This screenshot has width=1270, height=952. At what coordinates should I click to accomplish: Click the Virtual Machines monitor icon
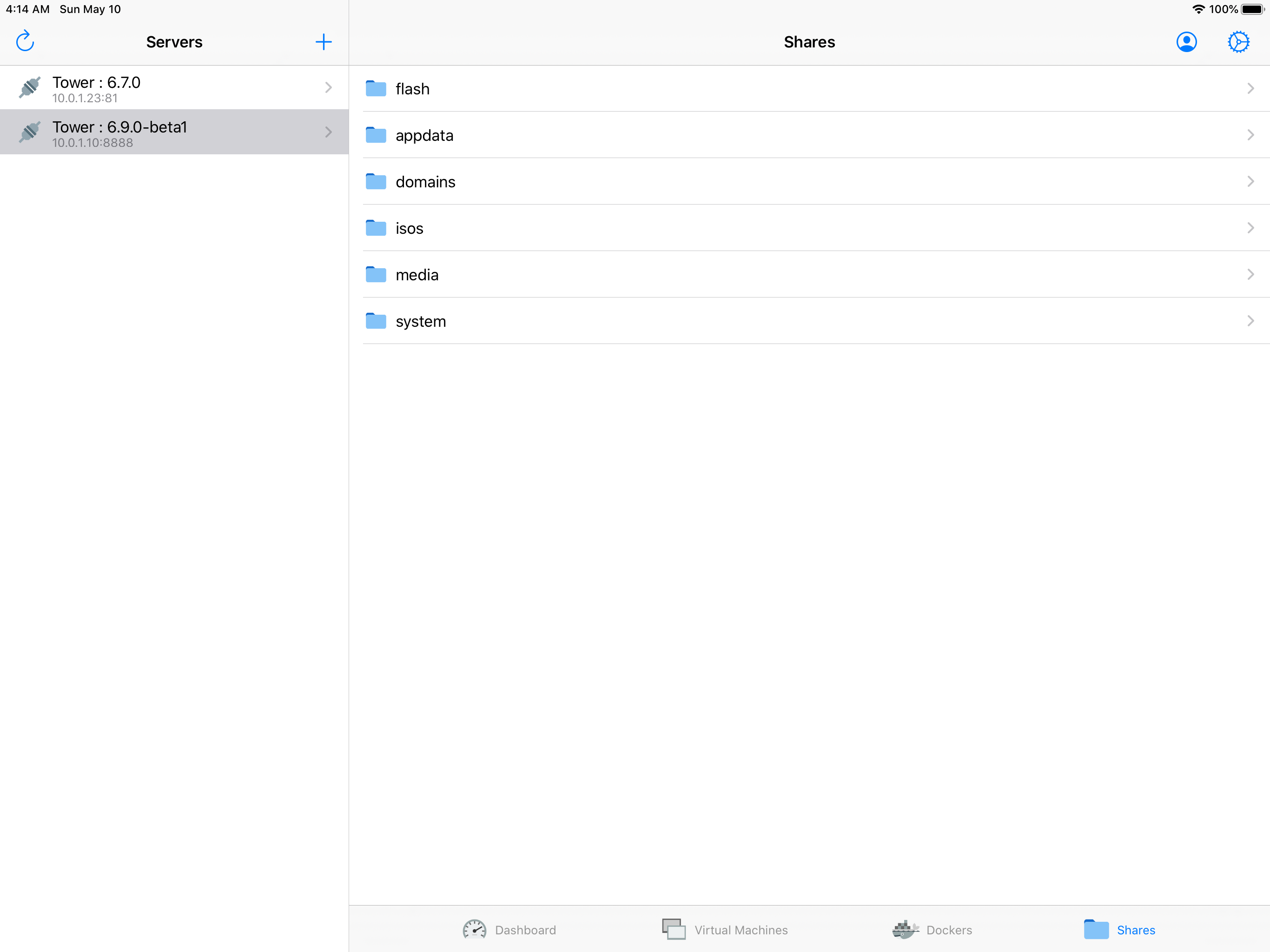674,929
